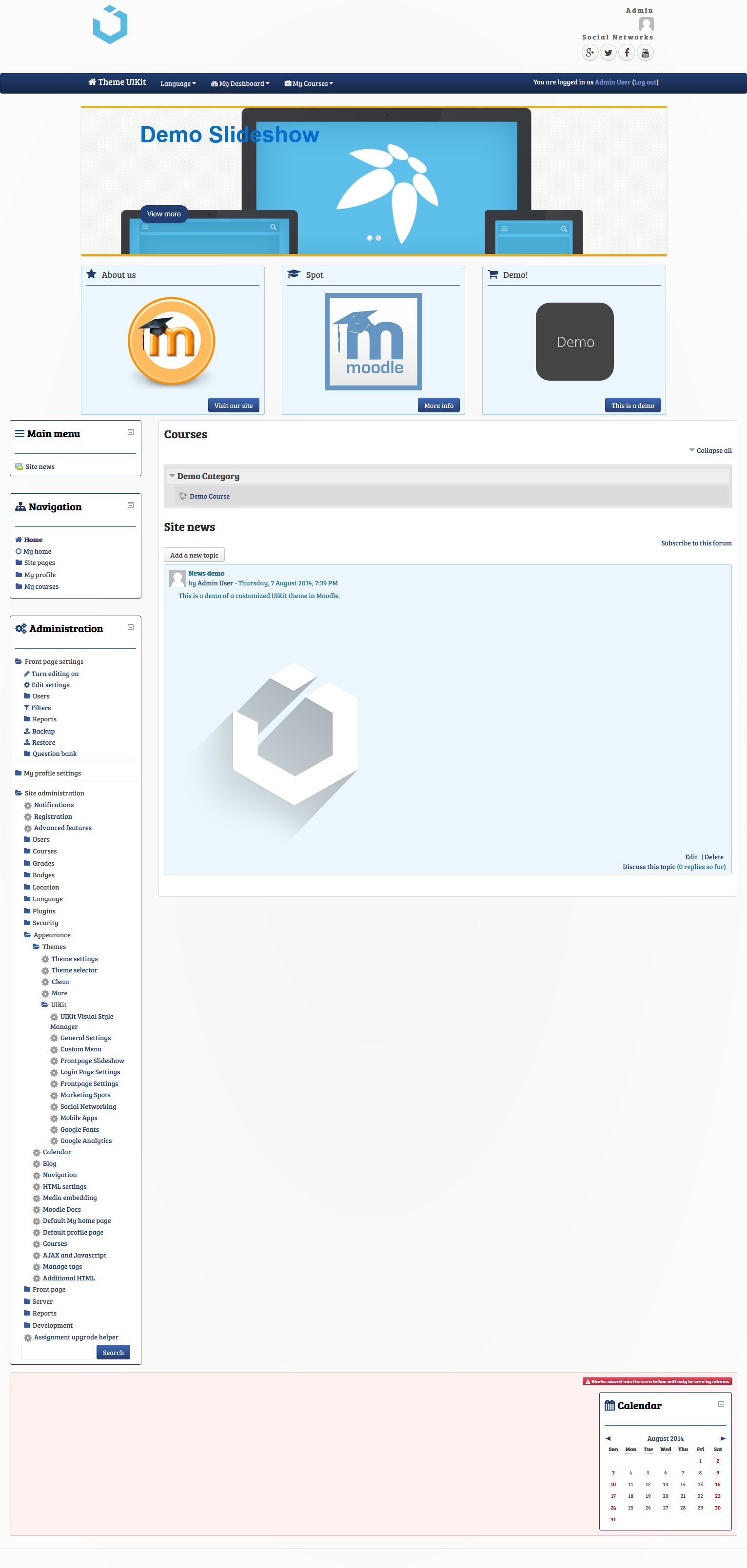
Task: Open the Twitter social icon
Action: 608,52
